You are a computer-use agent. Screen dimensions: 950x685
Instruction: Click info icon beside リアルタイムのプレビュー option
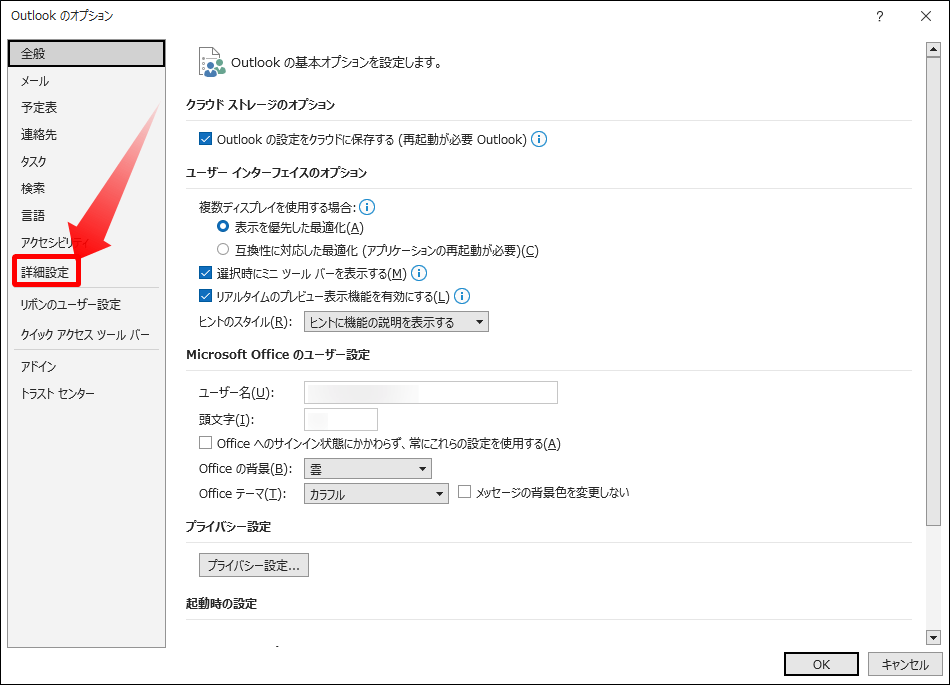point(462,296)
